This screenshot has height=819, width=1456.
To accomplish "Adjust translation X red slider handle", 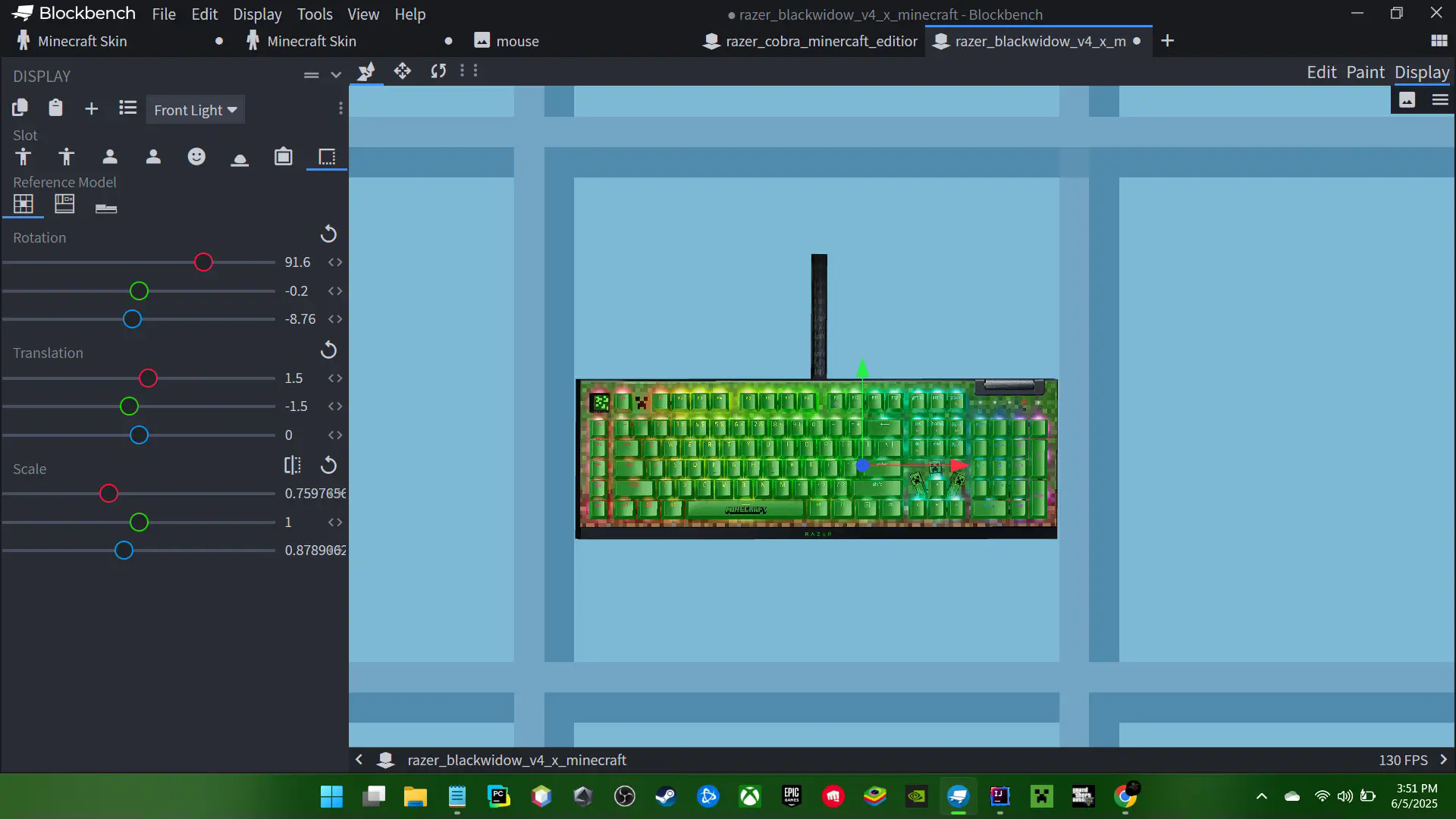I will click(x=148, y=378).
